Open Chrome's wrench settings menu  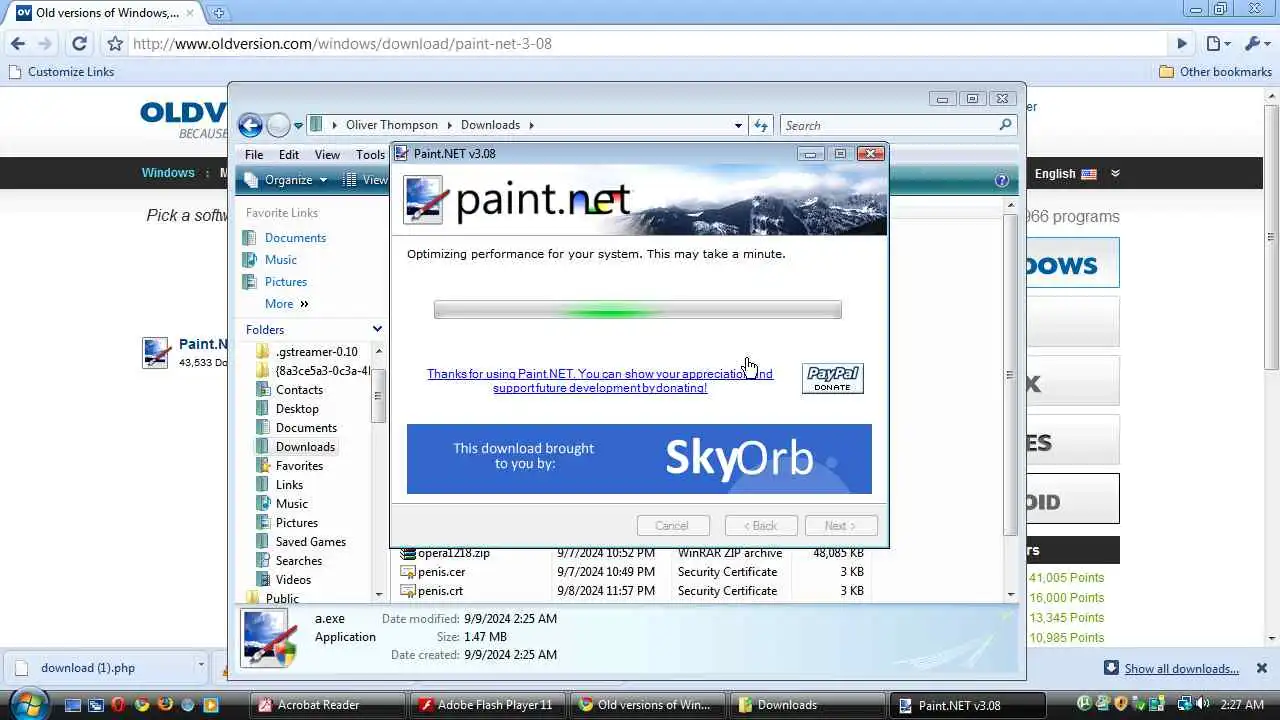[1256, 44]
